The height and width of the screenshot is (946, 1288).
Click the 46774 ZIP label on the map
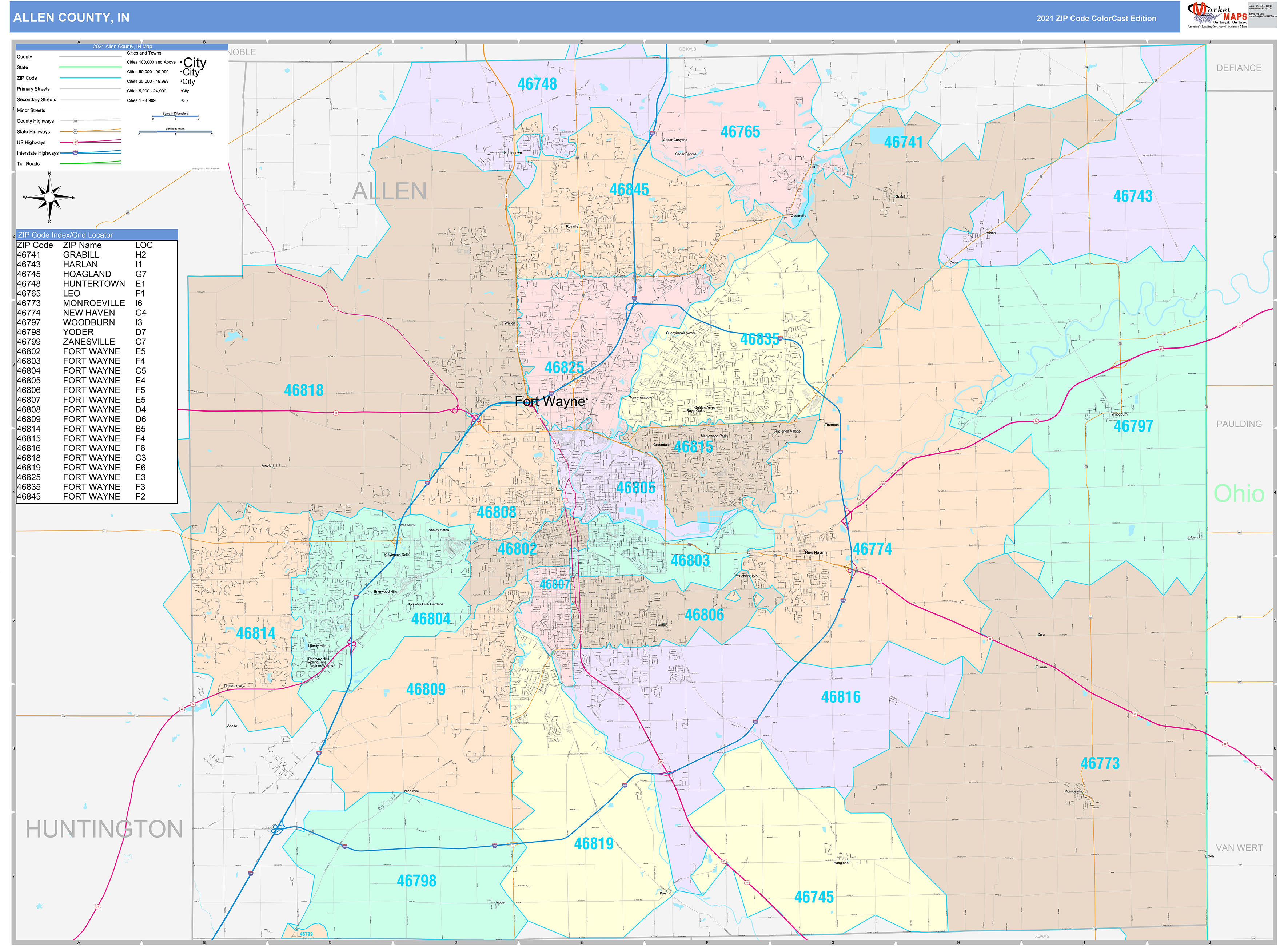[x=872, y=549]
